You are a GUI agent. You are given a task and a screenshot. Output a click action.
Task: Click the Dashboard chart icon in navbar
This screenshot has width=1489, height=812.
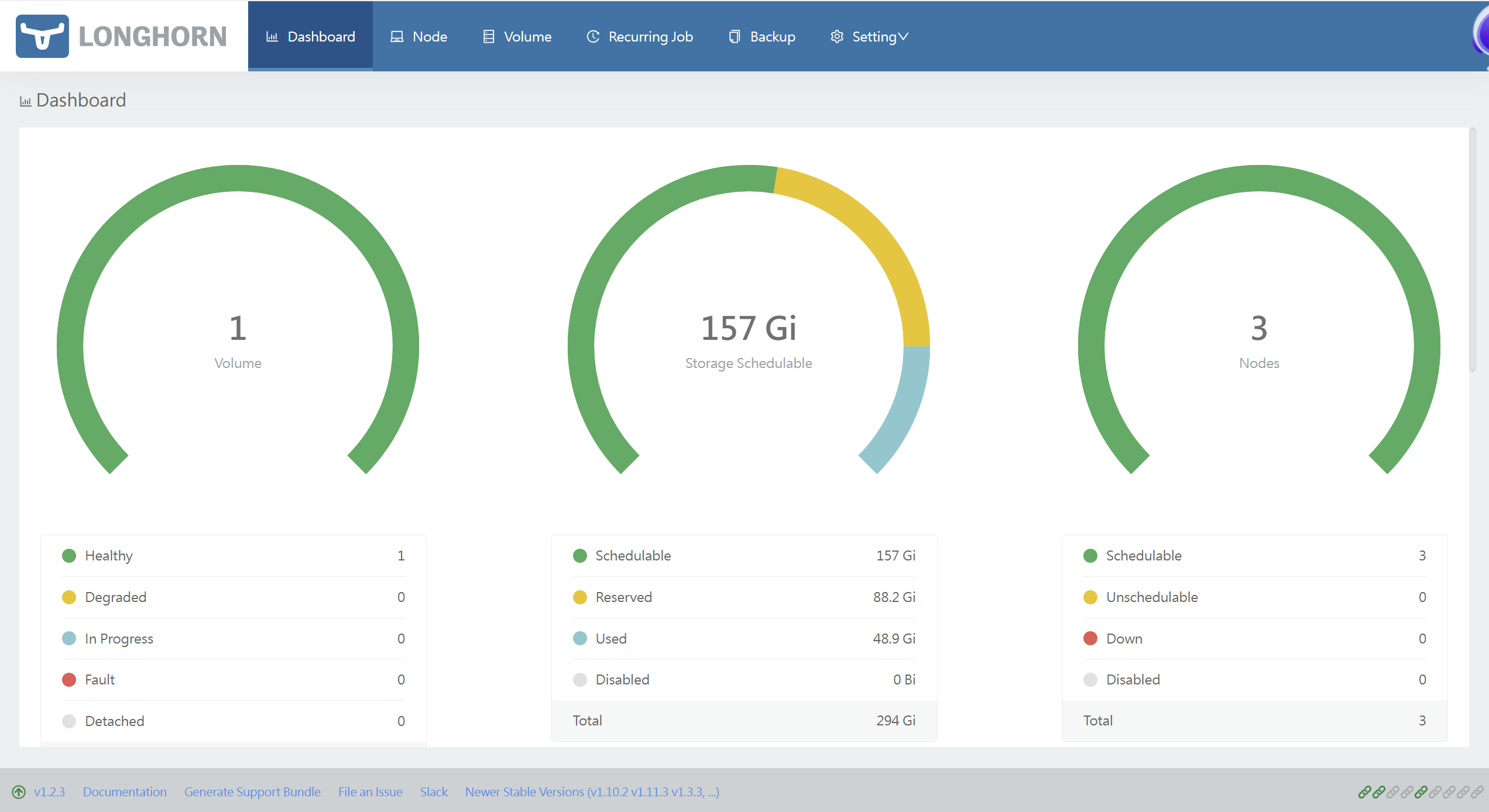click(272, 37)
